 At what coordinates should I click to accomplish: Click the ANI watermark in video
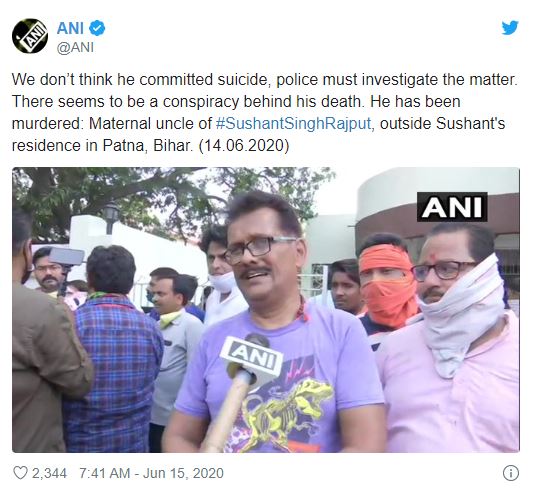click(x=452, y=207)
